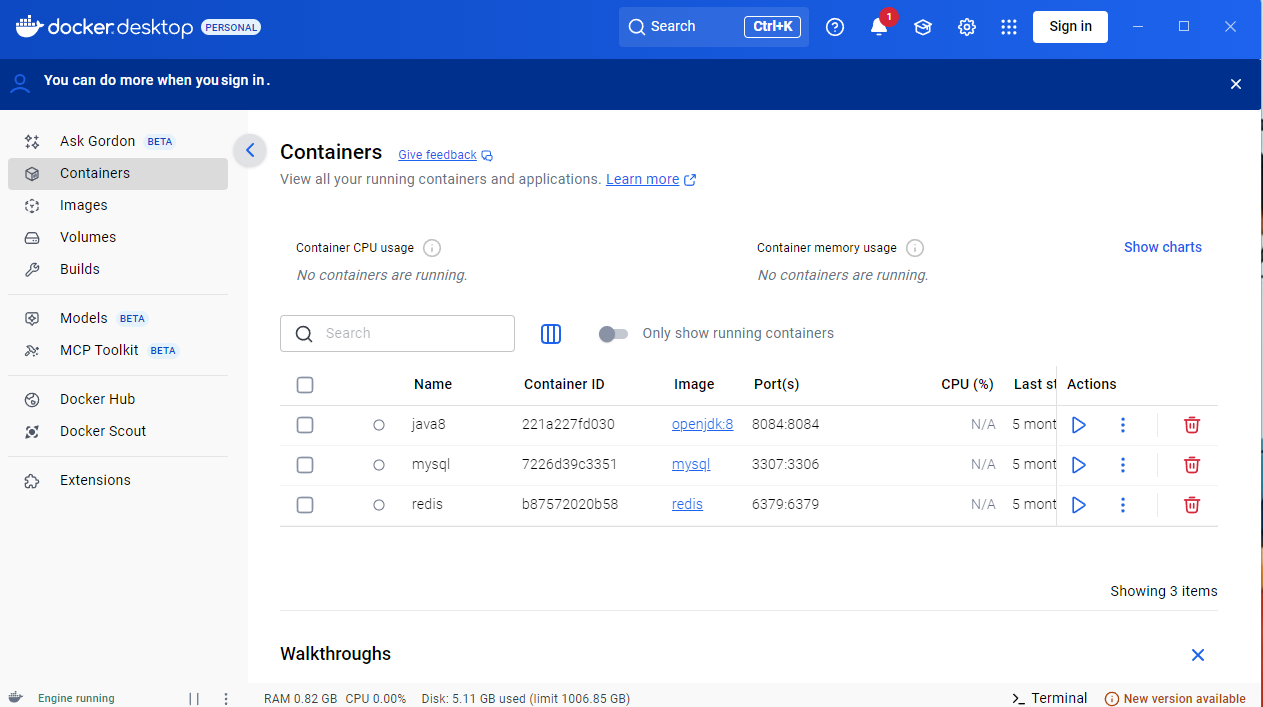This screenshot has height=707, width=1263.
Task: Close the Walkthroughs section
Action: click(1198, 655)
